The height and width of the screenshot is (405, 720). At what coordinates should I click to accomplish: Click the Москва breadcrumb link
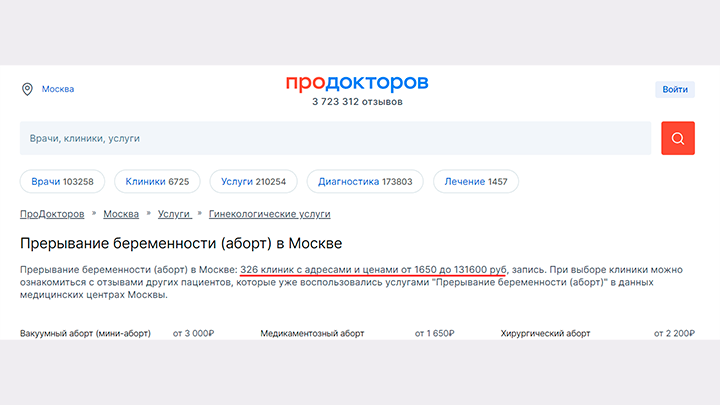(121, 214)
